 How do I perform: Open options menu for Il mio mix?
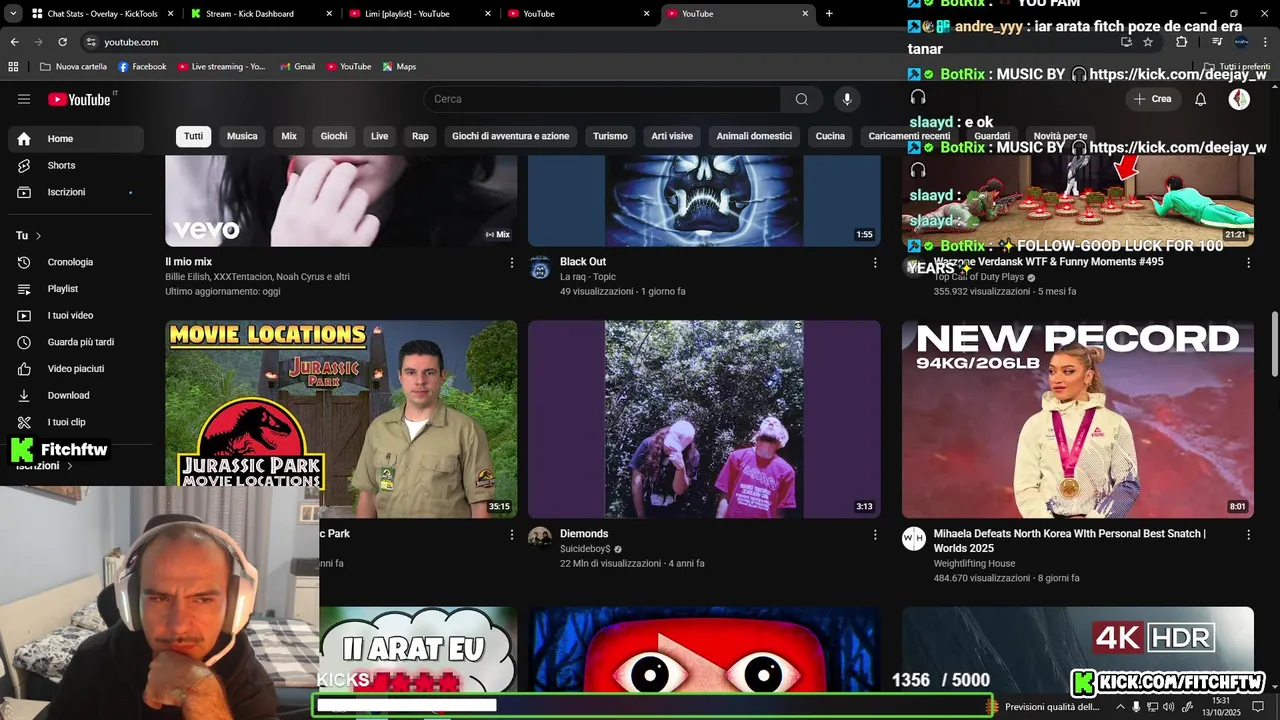click(x=512, y=263)
